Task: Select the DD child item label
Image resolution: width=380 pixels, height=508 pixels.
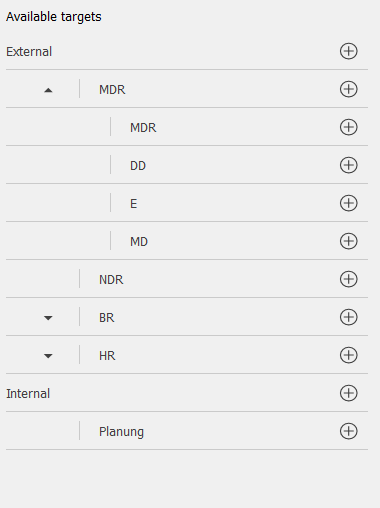Action: (x=138, y=166)
